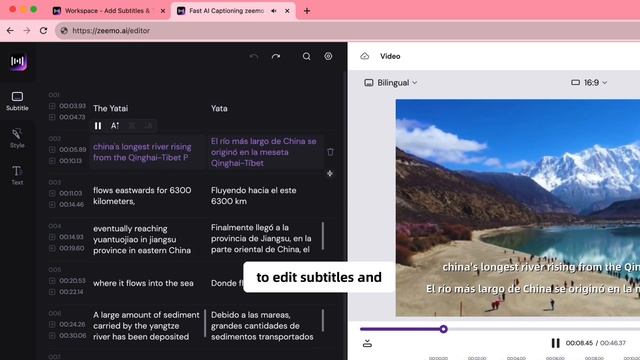Viewport: 640px width, 360px height.
Task: Click the collapse timeline icon below progress bar
Action: tap(367, 343)
